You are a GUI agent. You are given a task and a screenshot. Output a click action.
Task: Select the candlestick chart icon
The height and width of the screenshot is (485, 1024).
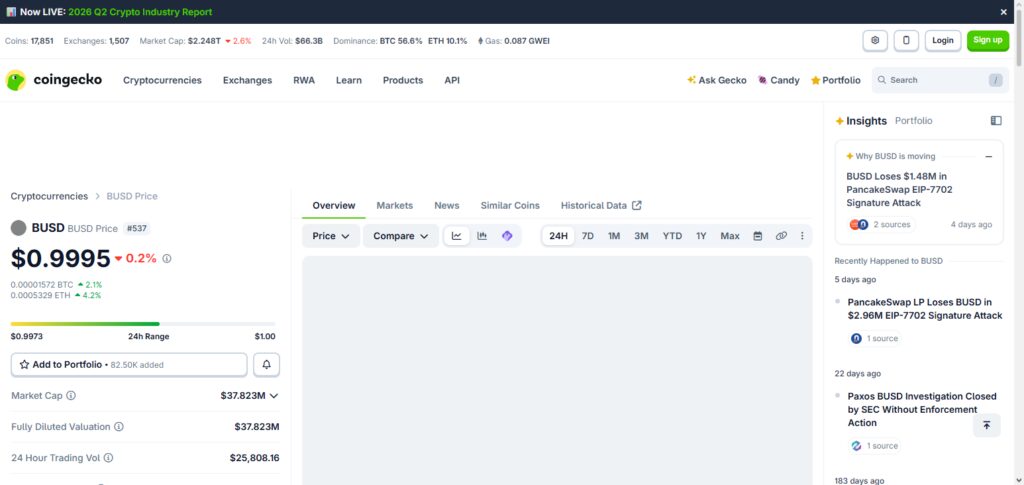pyautogui.click(x=482, y=236)
